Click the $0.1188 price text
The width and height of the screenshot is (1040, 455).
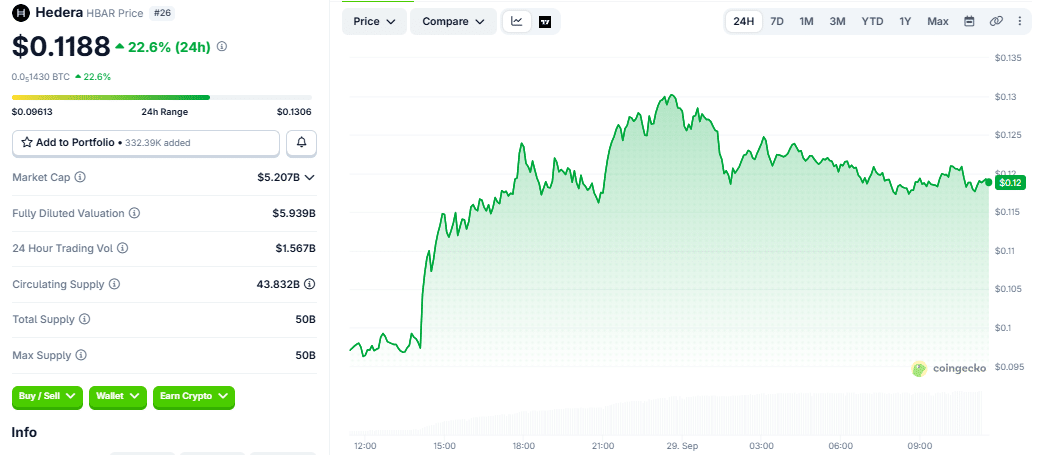coord(61,46)
